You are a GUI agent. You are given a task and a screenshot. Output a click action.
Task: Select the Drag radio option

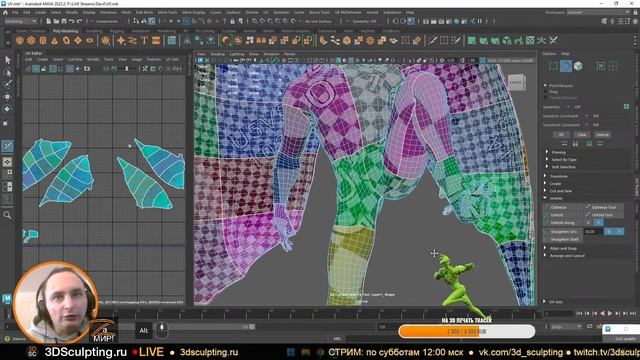tap(545, 92)
